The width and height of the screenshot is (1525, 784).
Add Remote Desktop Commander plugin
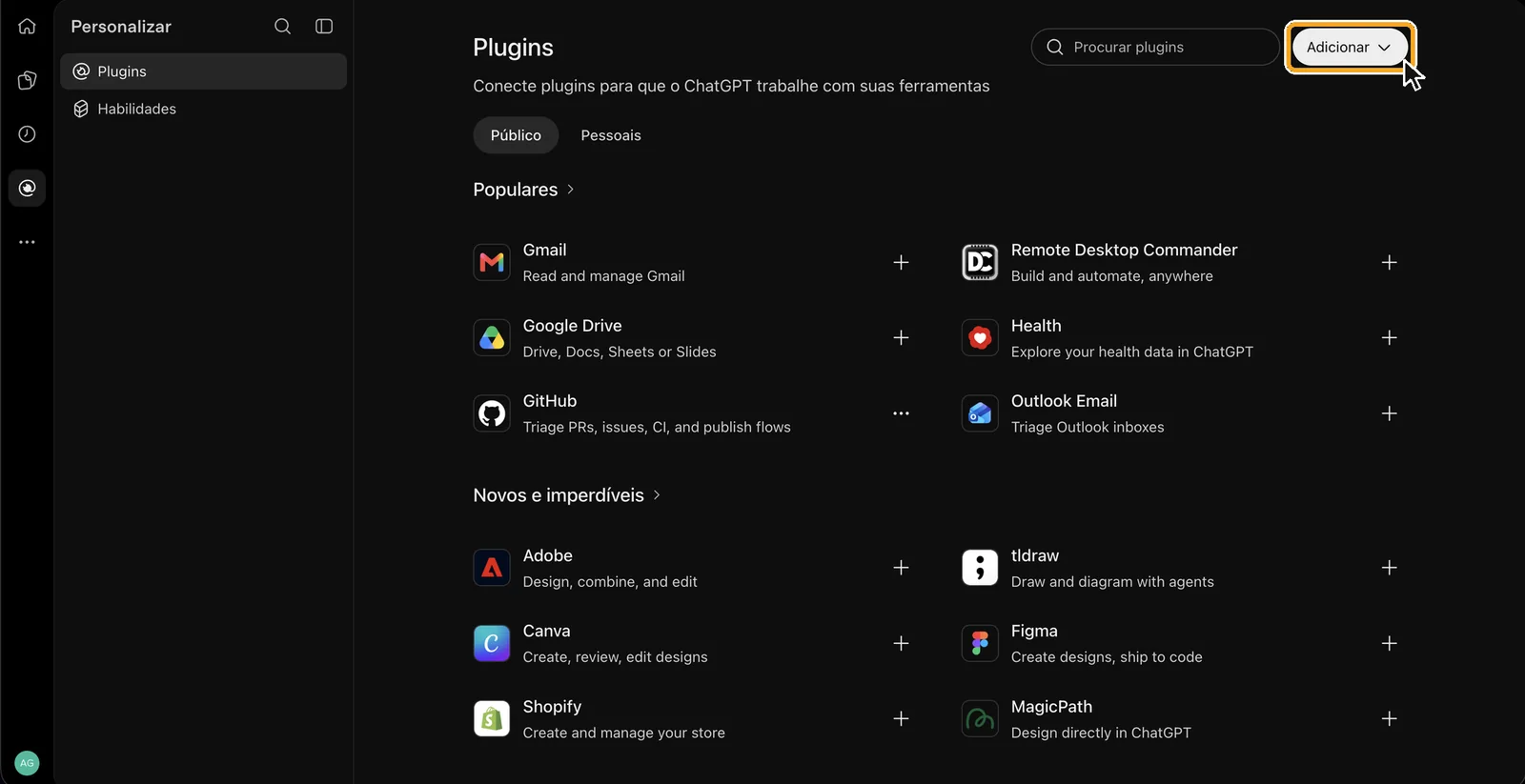tap(1389, 262)
